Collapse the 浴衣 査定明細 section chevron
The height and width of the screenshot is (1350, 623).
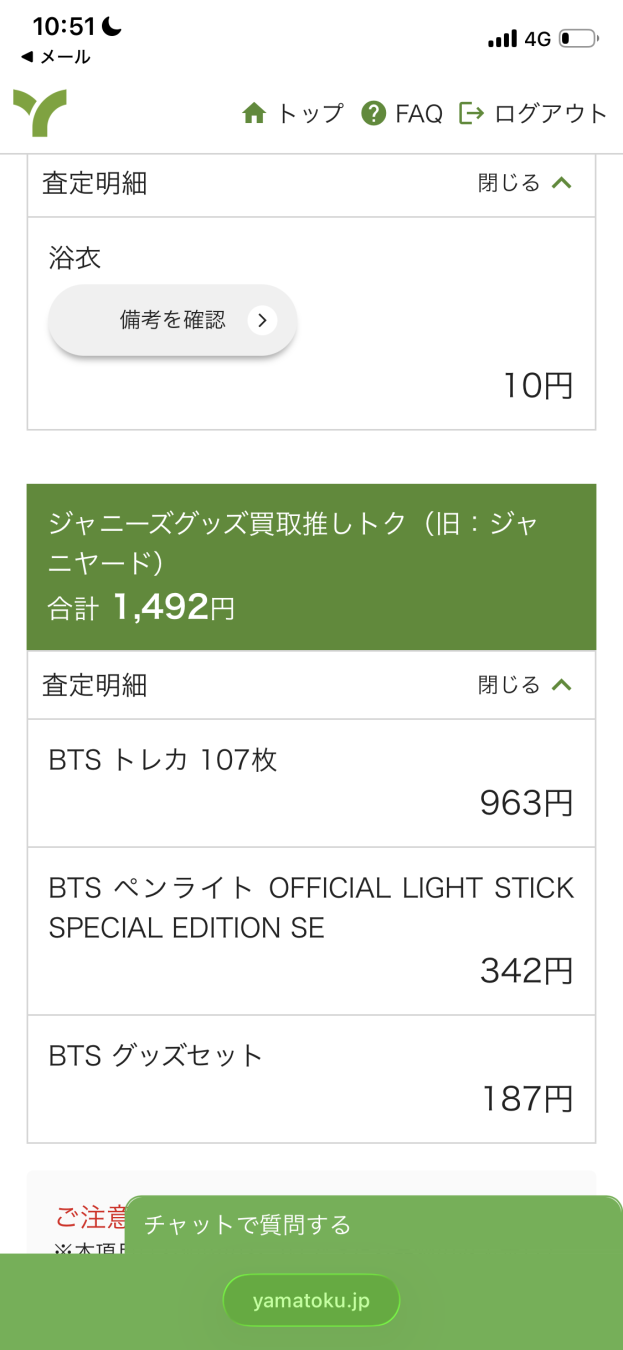pyautogui.click(x=562, y=183)
